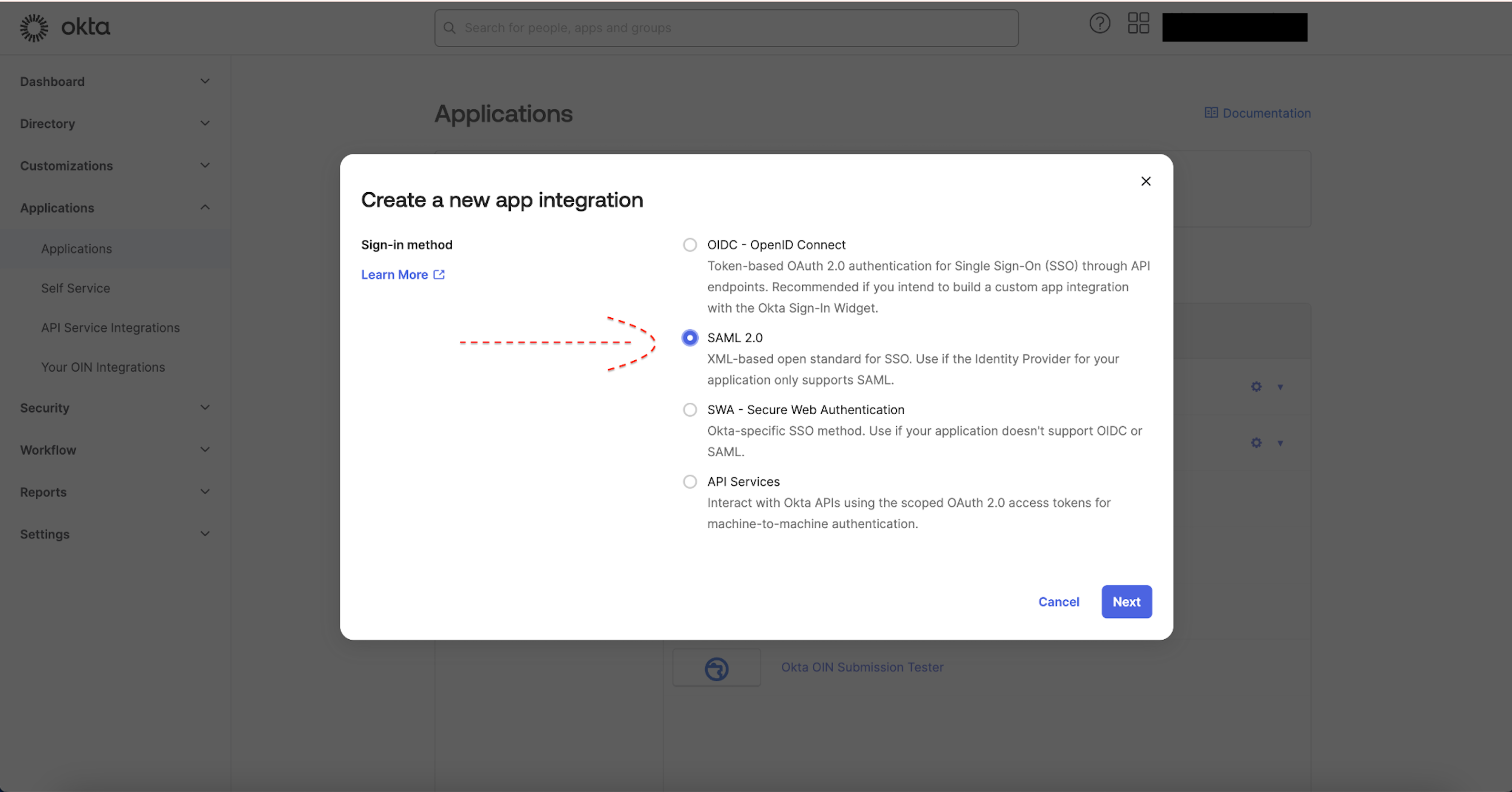The image size is (1512, 792).
Task: Click the redacted account menu in header
Action: [1234, 28]
